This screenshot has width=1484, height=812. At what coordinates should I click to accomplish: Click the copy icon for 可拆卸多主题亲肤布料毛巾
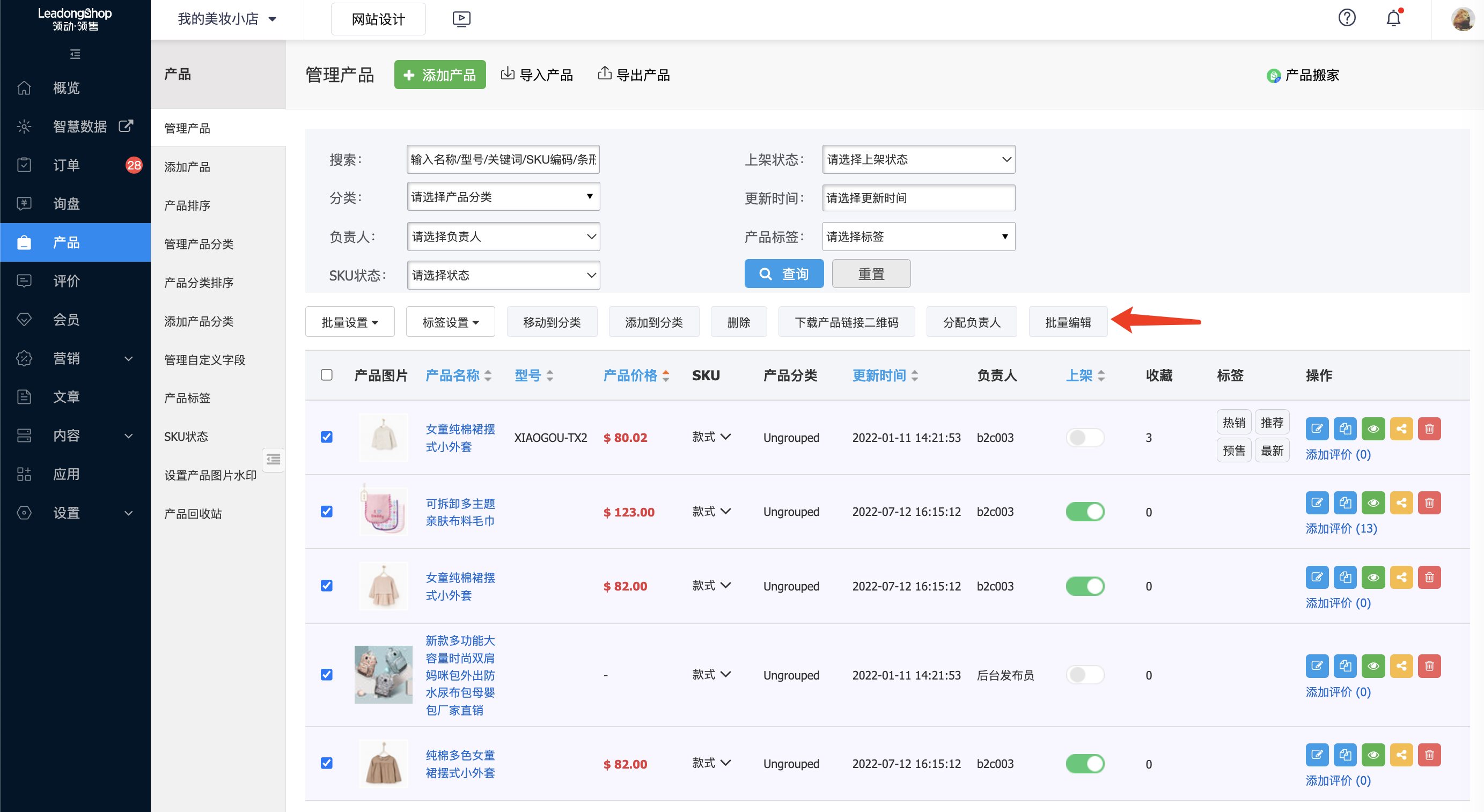coord(1346,502)
